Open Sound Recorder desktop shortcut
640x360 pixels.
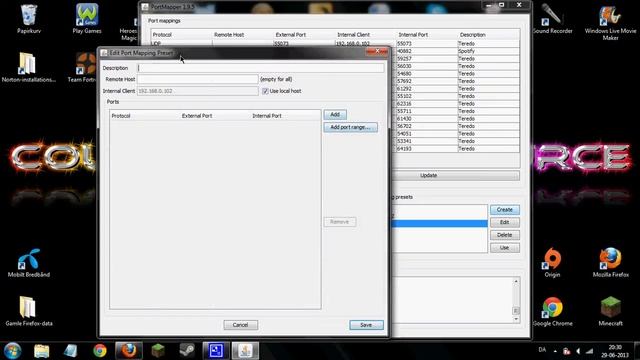tap(552, 19)
